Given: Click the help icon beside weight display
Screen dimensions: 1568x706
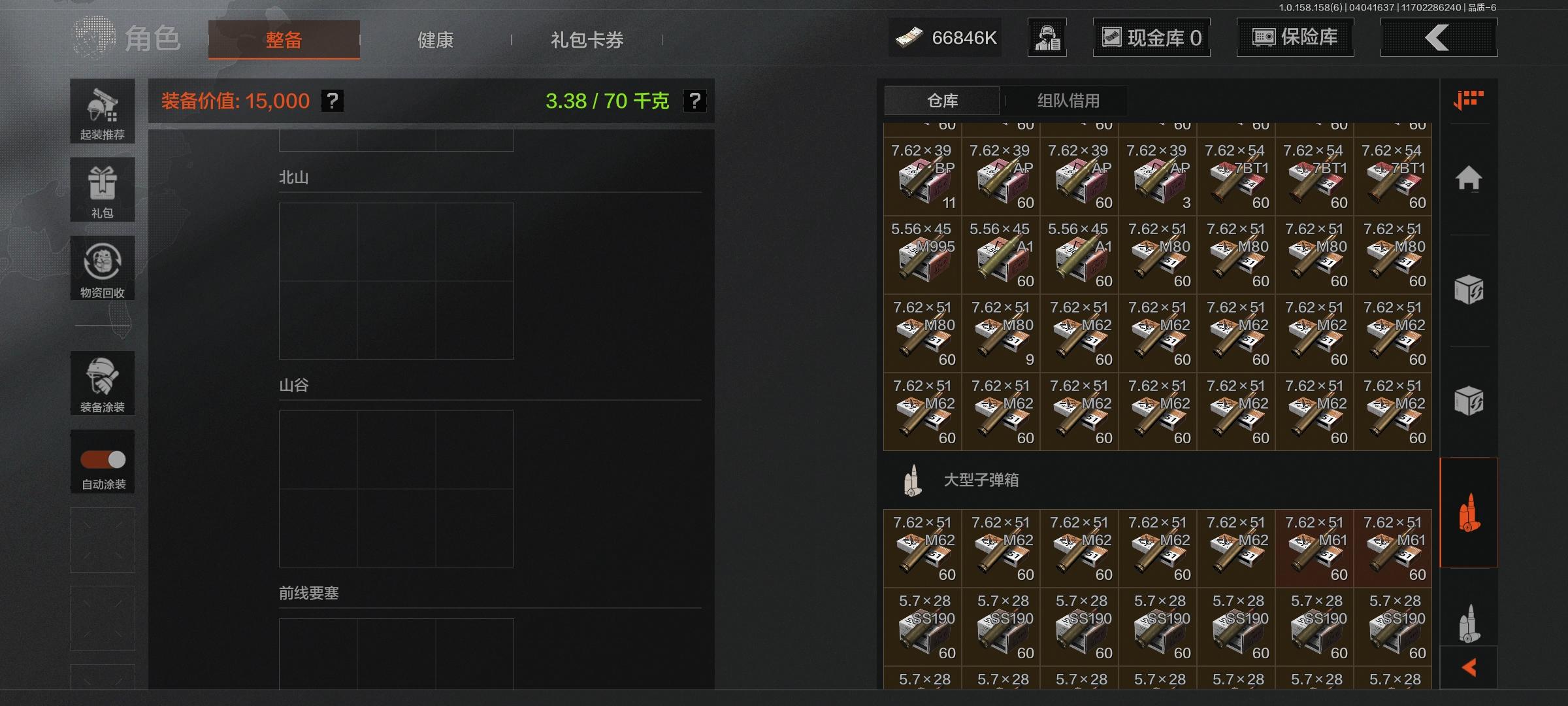Looking at the screenshot, I should tap(694, 101).
